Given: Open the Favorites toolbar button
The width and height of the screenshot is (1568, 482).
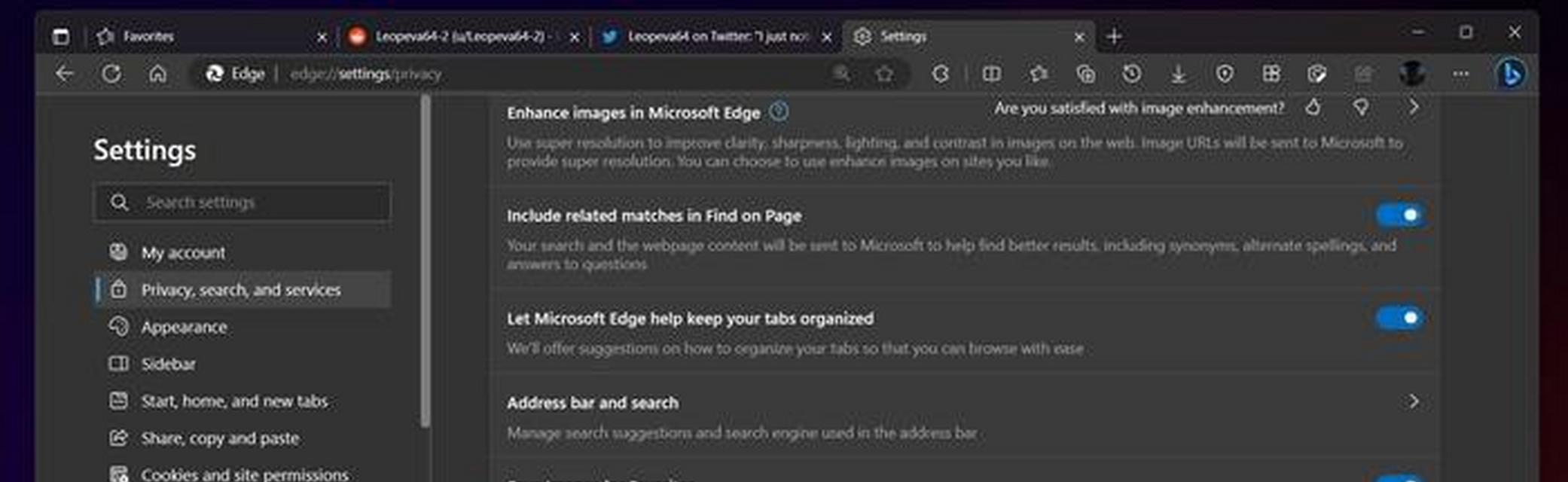Looking at the screenshot, I should (1039, 74).
